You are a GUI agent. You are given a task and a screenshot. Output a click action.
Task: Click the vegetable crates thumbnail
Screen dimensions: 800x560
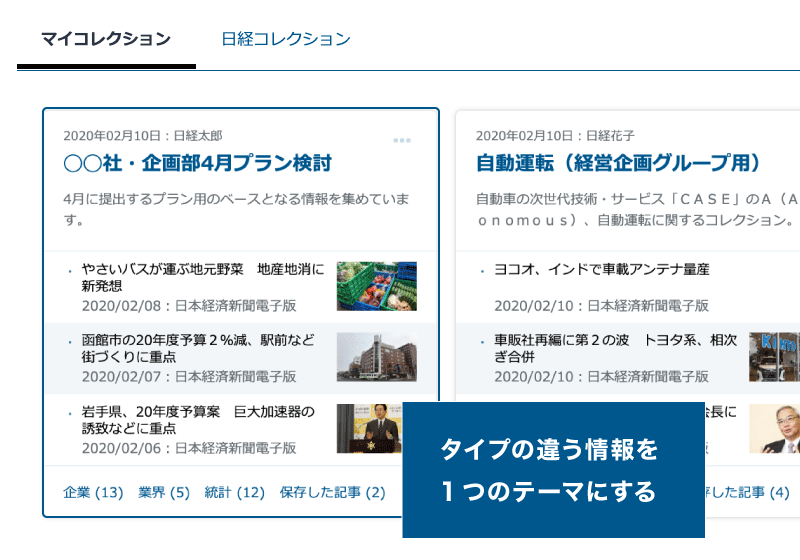[x=377, y=286]
